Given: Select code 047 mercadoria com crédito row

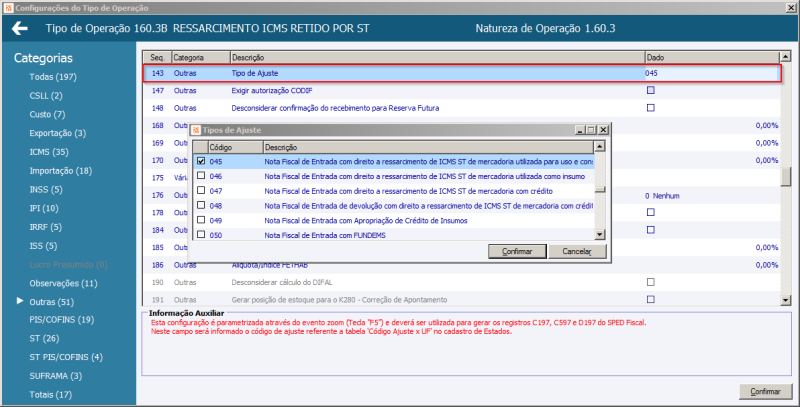Looking at the screenshot, I should click(393, 191).
